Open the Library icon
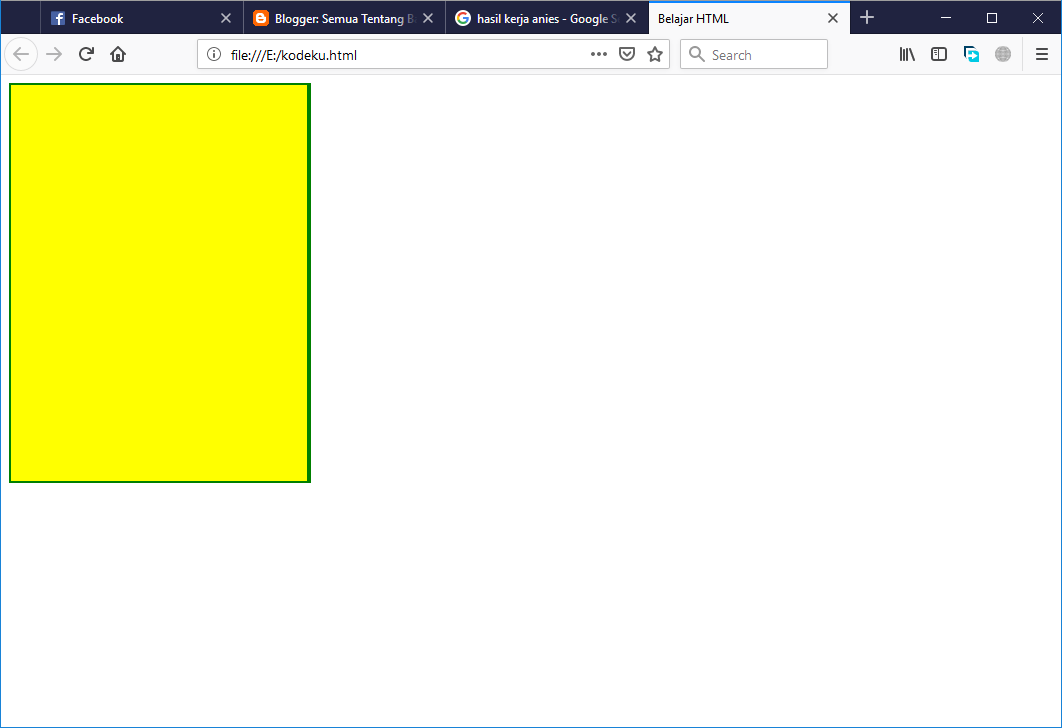 click(907, 54)
